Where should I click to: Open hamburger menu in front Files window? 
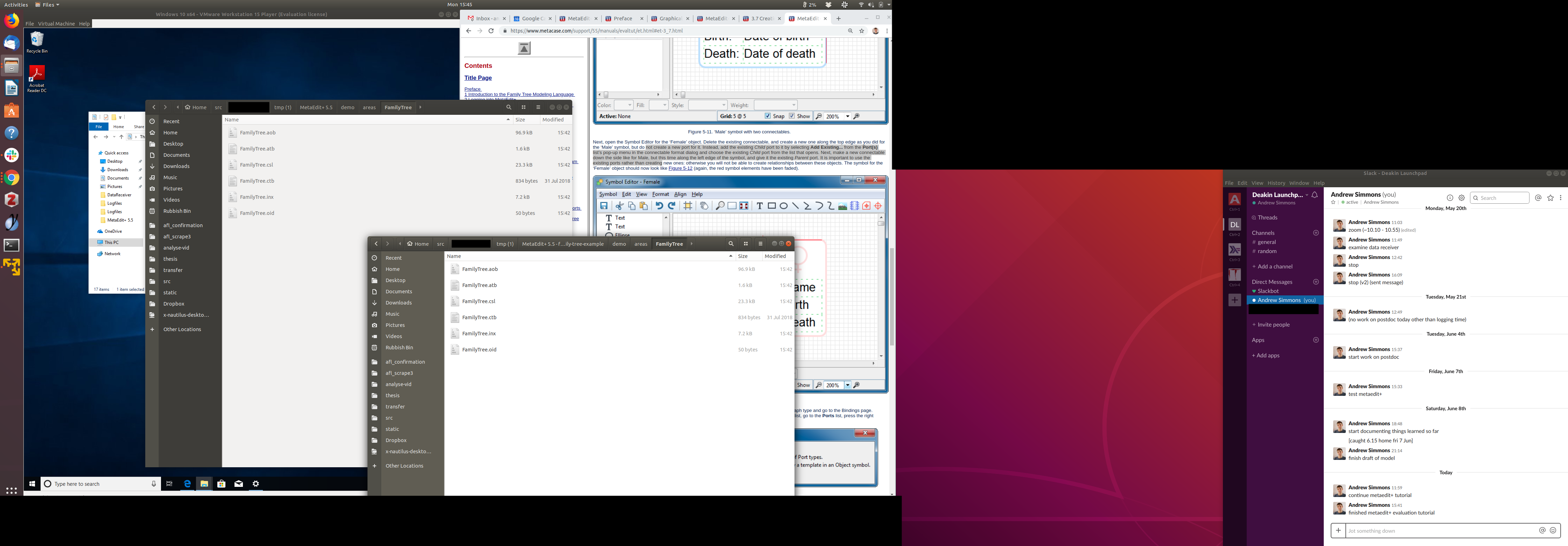[x=760, y=244]
